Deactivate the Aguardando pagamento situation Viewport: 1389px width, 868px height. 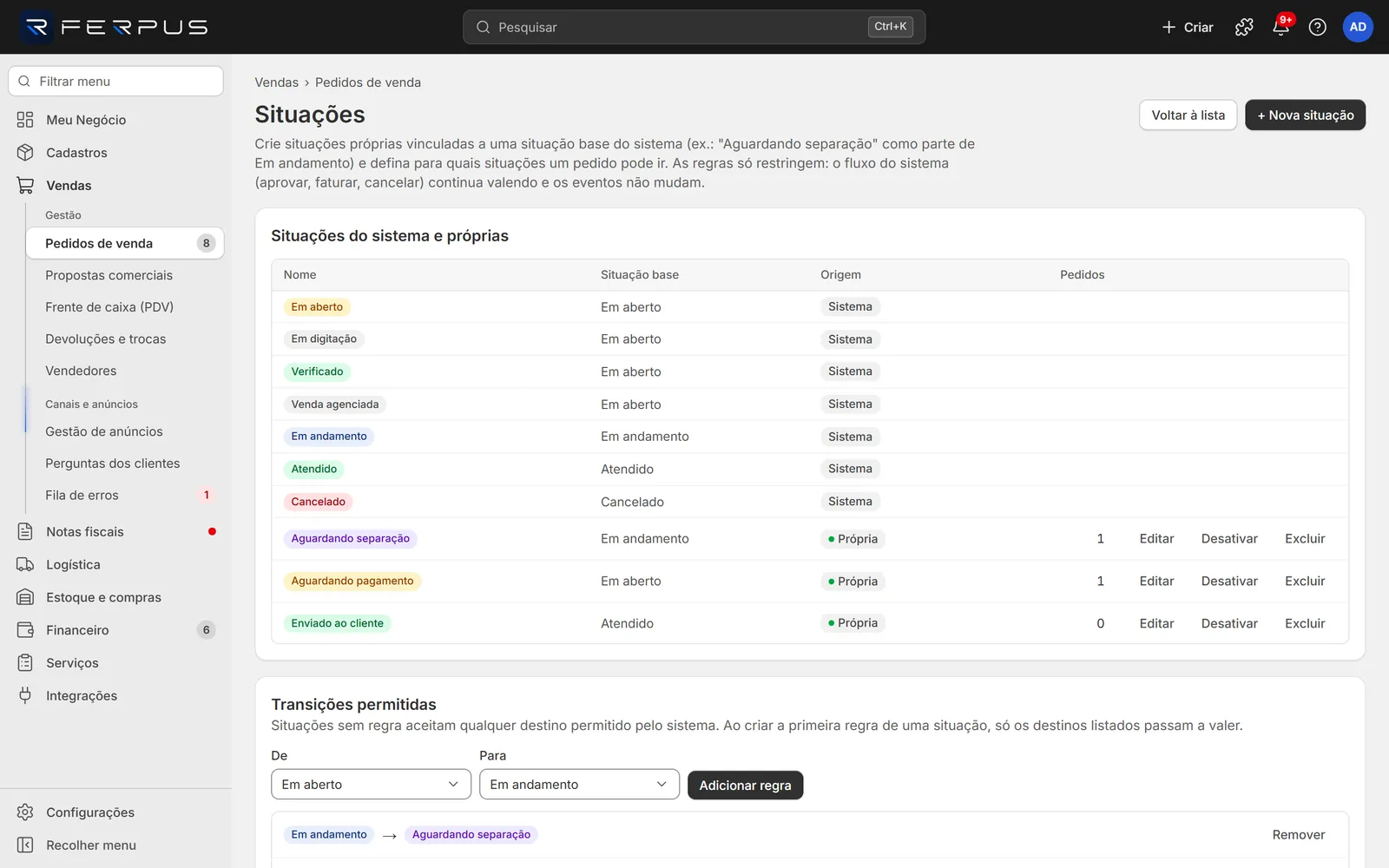[1229, 582]
